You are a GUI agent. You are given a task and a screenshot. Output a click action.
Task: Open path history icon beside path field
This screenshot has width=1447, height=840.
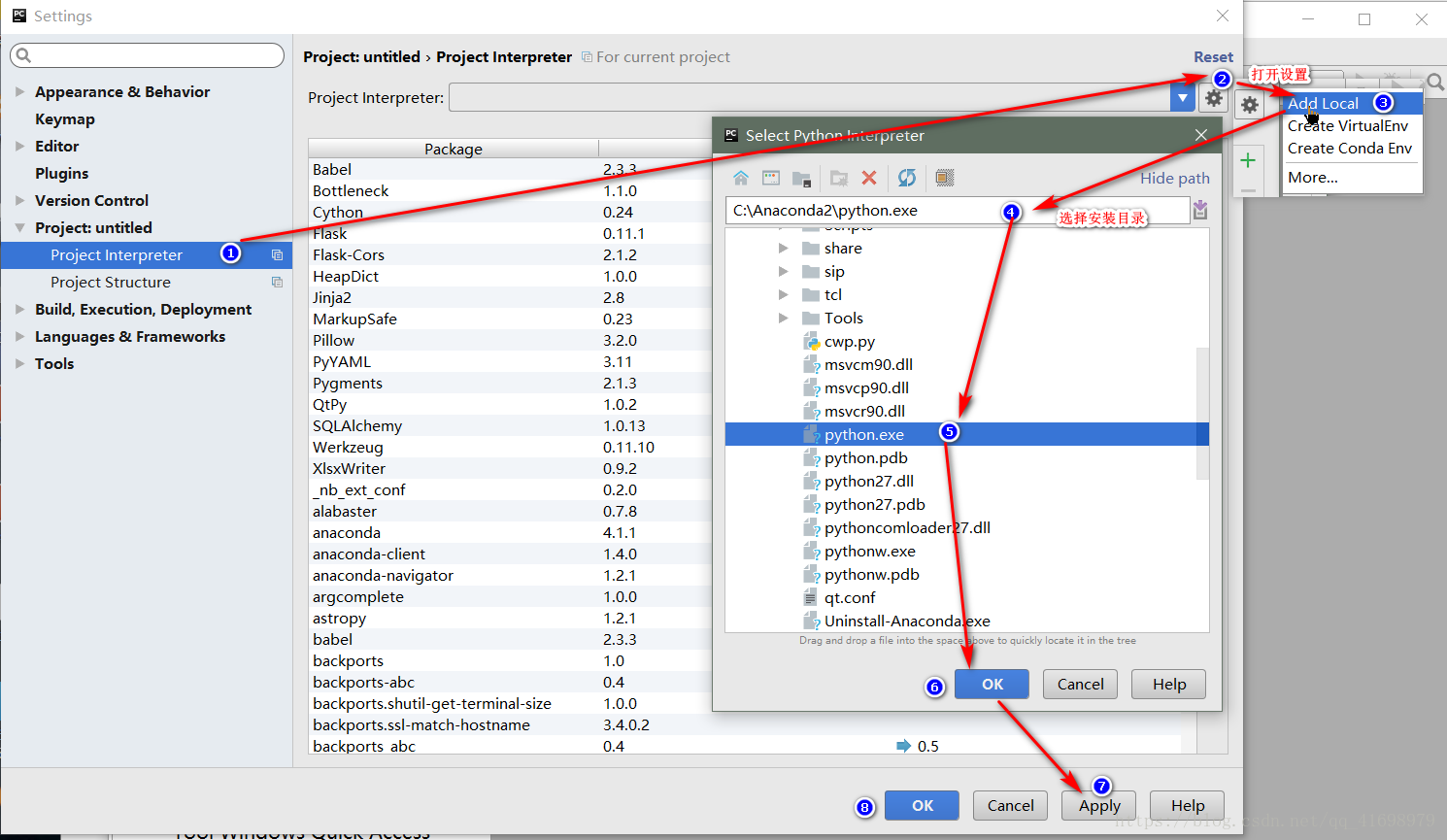pyautogui.click(x=1200, y=210)
